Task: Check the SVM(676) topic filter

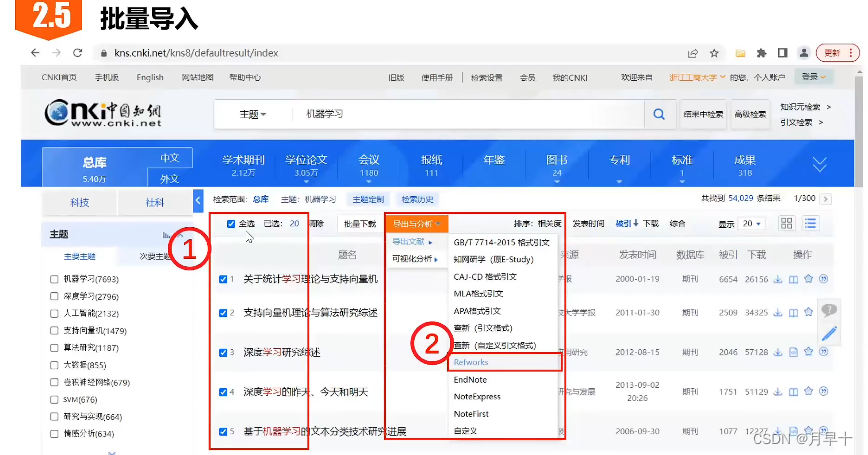Action: pos(54,399)
